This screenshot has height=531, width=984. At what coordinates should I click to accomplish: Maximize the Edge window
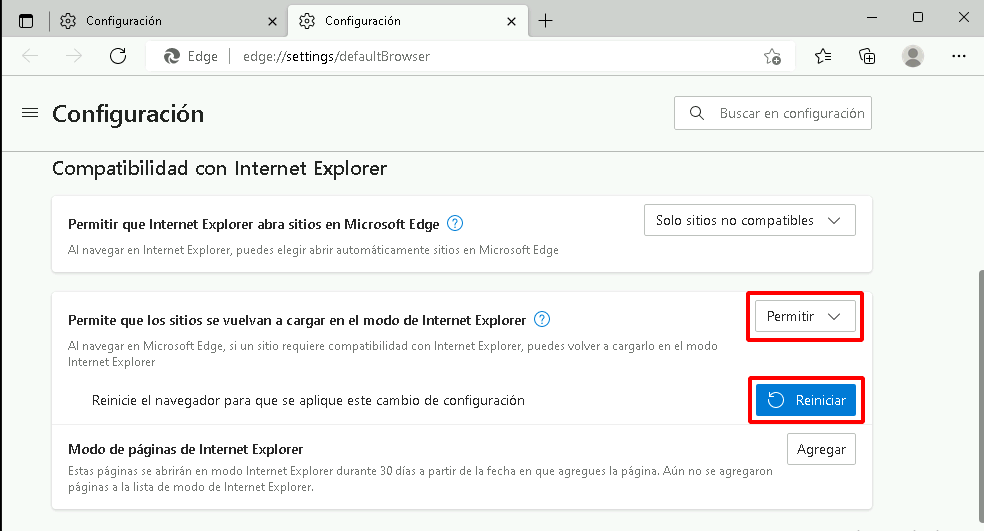pyautogui.click(x=918, y=18)
